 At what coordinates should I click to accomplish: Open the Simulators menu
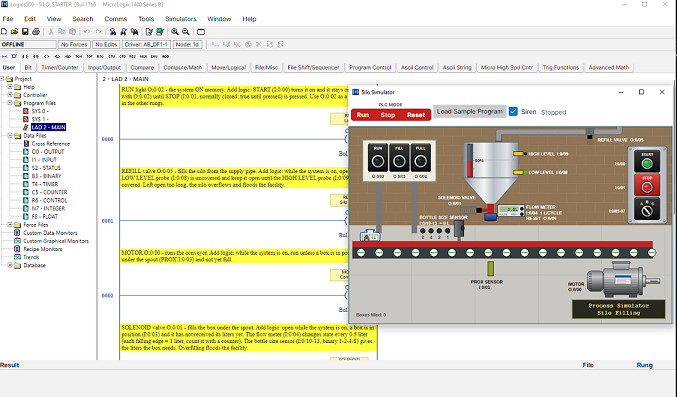180,19
